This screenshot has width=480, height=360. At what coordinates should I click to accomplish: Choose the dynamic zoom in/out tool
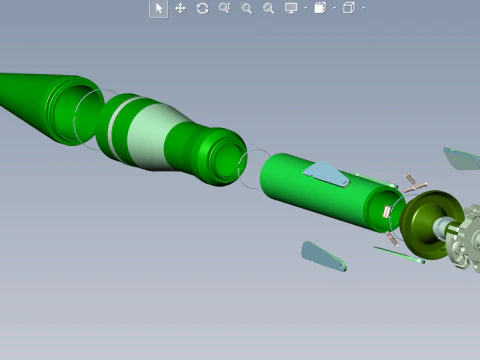click(x=224, y=8)
